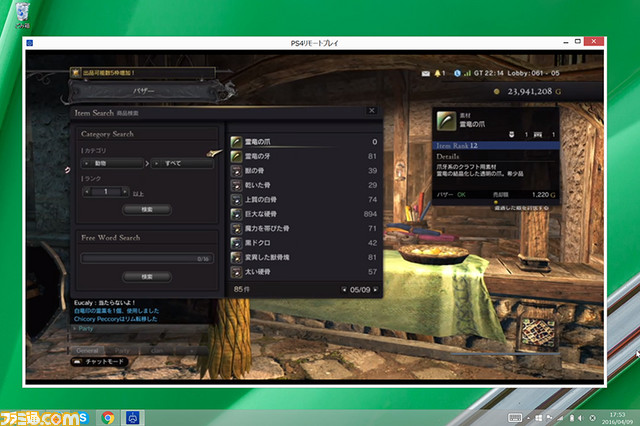This screenshot has height=426, width=640.
Task: Click the チャットモード button
Action: [99, 362]
